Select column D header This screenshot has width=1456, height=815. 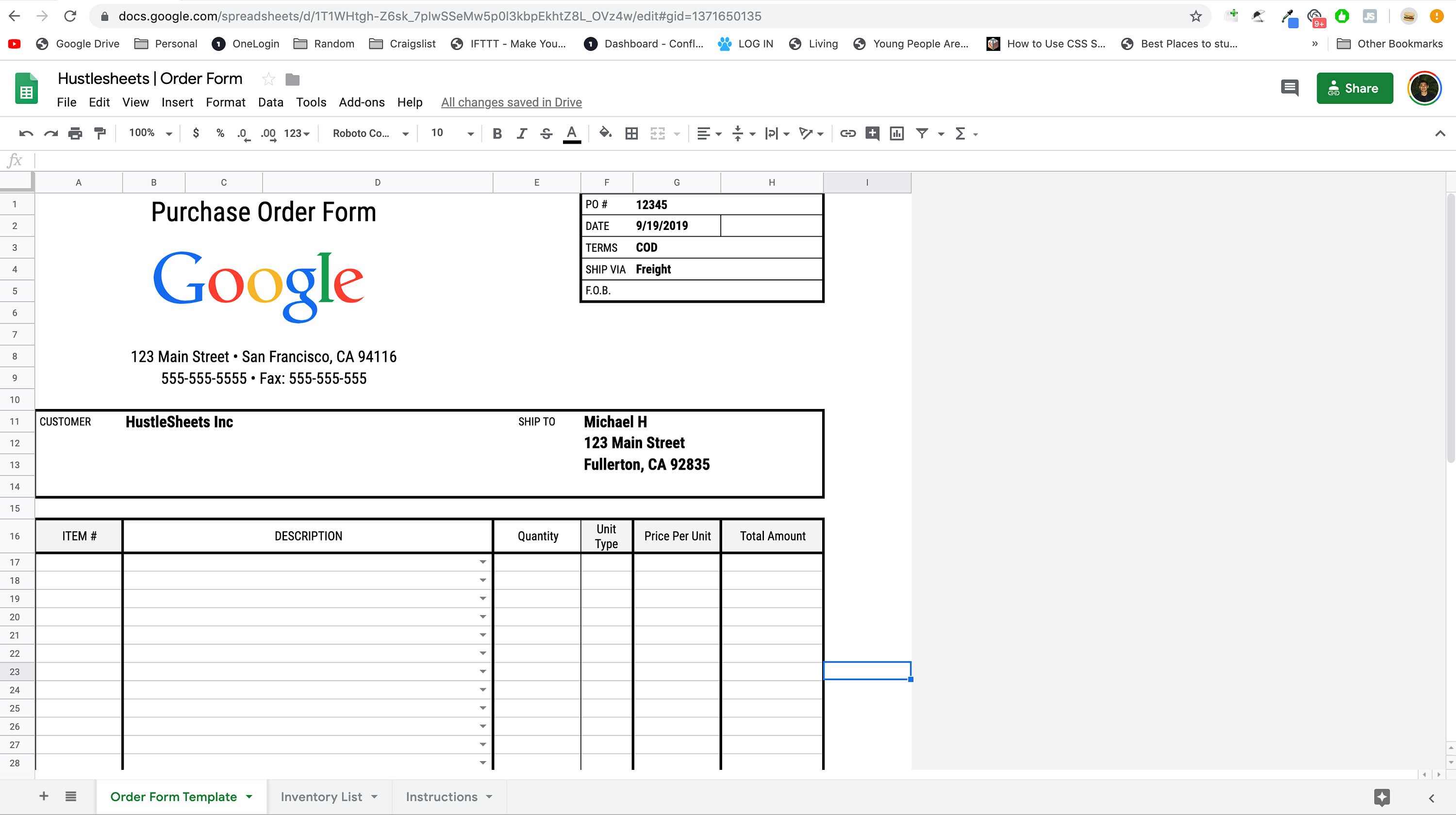(378, 182)
